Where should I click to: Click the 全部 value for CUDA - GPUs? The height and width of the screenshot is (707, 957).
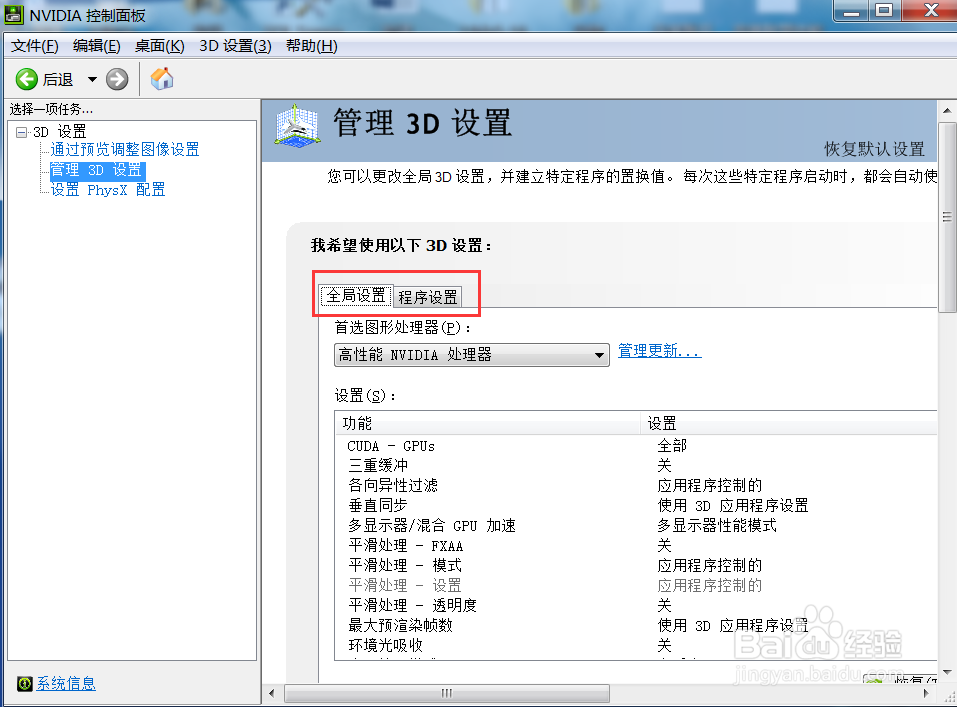coord(672,446)
